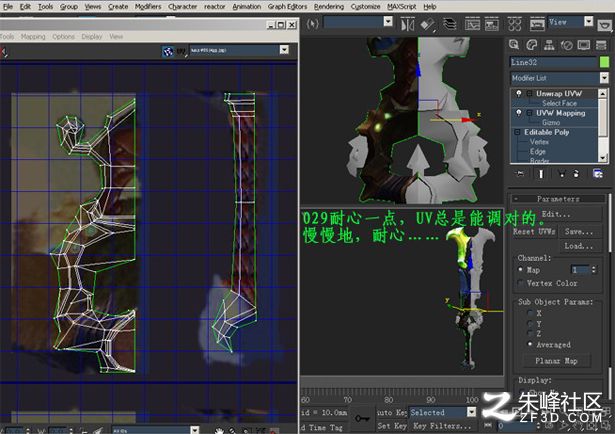
Task: Open the Graph Editors menu
Action: [x=287, y=7]
